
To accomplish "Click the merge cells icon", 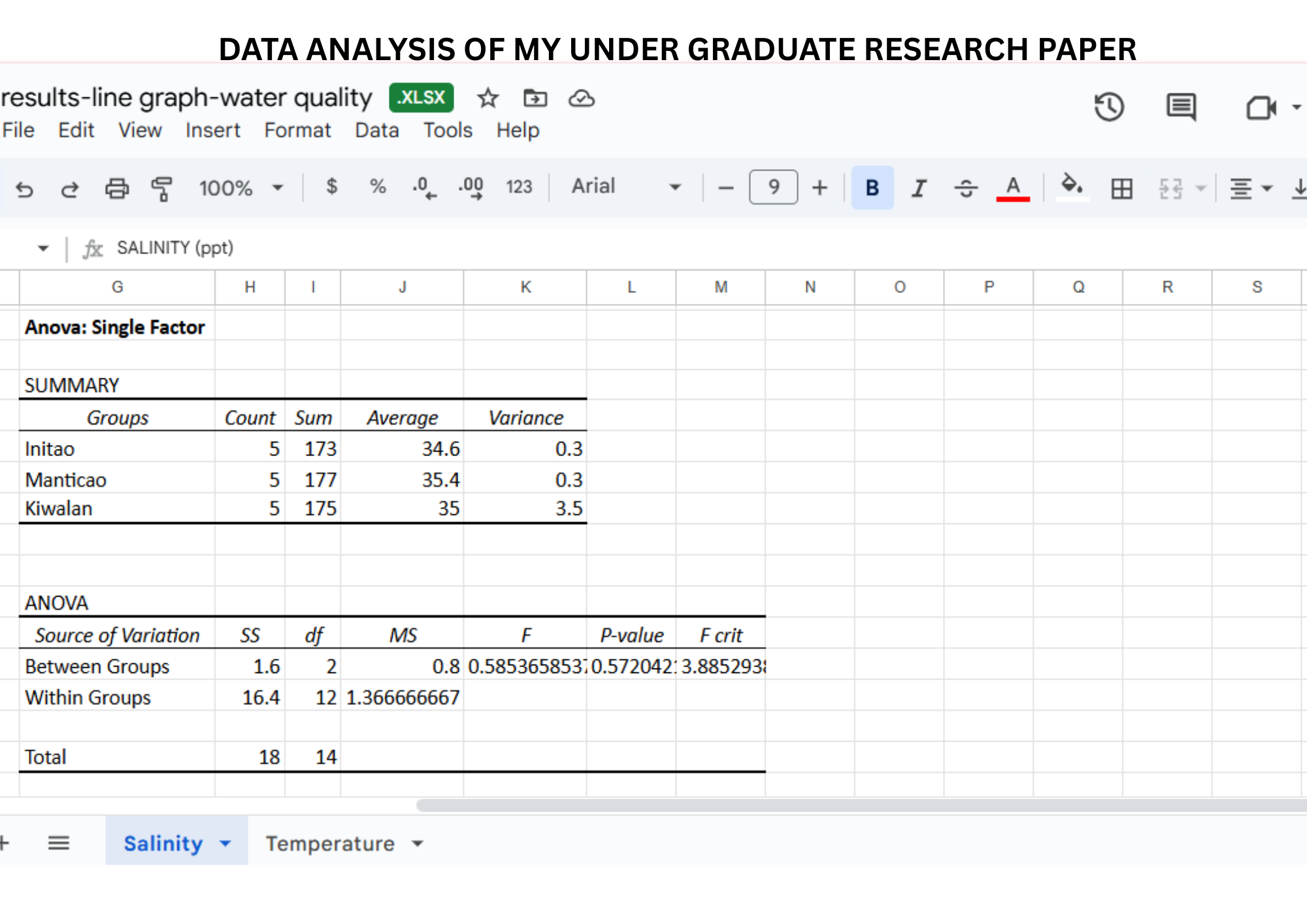I will click(x=1171, y=189).
